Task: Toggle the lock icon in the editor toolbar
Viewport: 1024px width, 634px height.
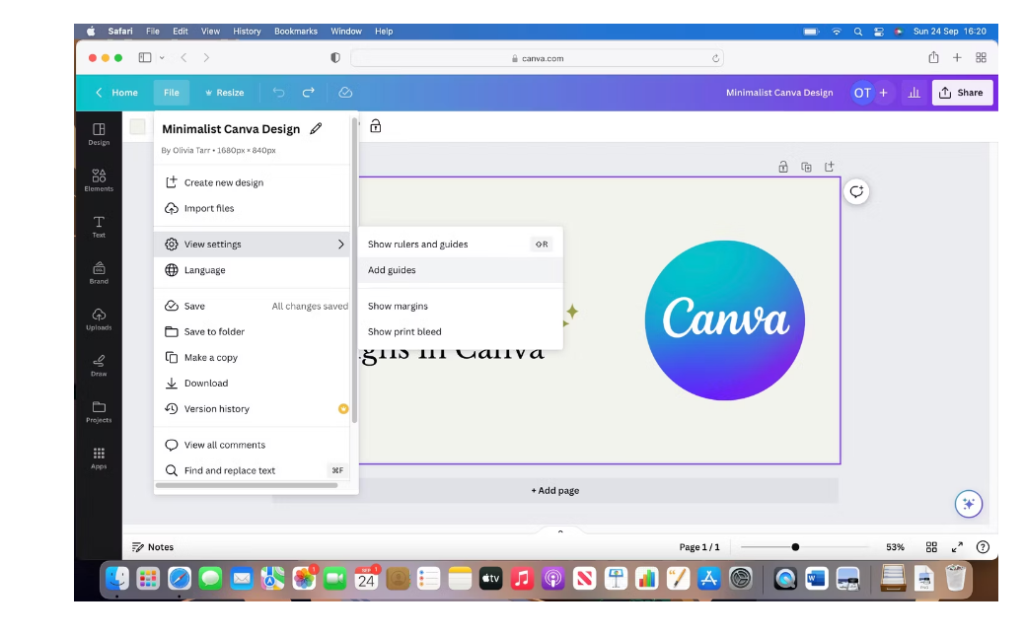Action: tap(376, 126)
